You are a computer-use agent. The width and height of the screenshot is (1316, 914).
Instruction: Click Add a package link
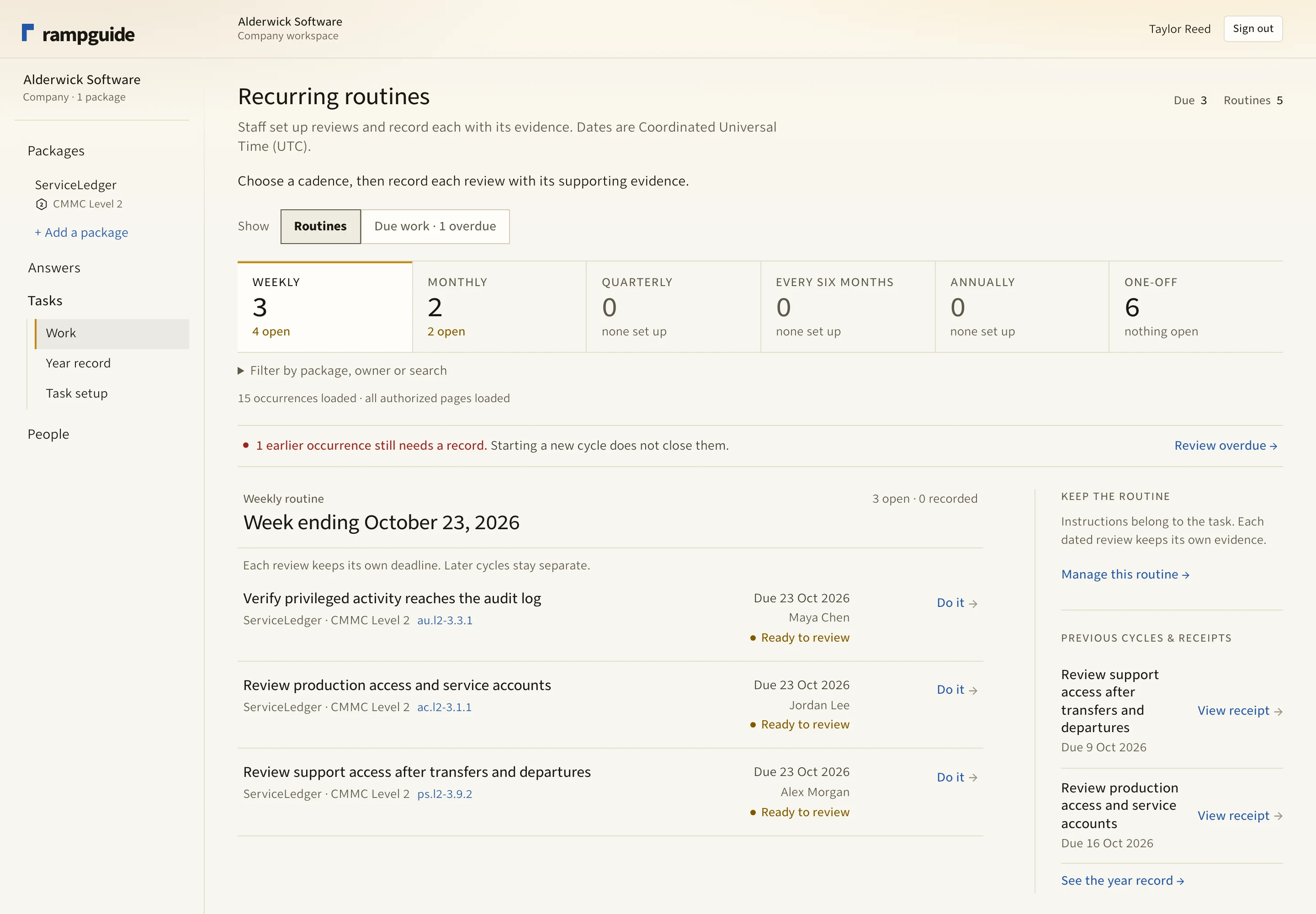(81, 233)
